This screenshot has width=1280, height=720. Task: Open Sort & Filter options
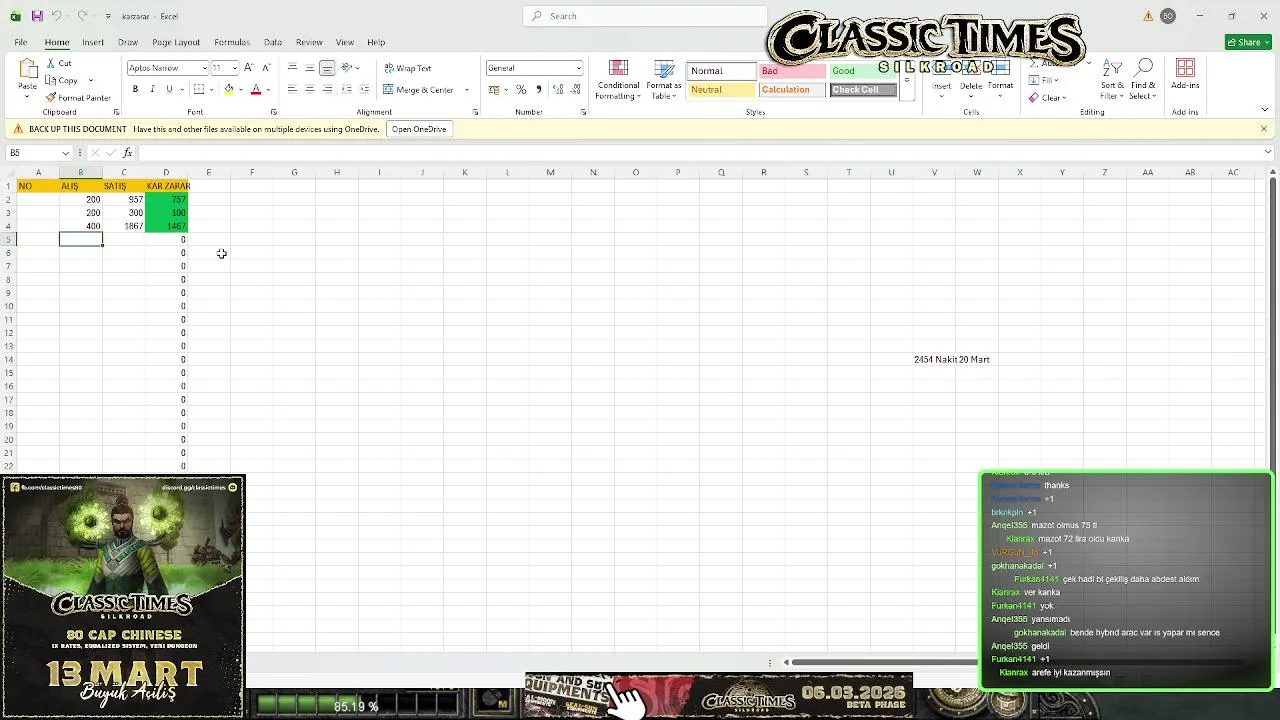pyautogui.click(x=1112, y=79)
